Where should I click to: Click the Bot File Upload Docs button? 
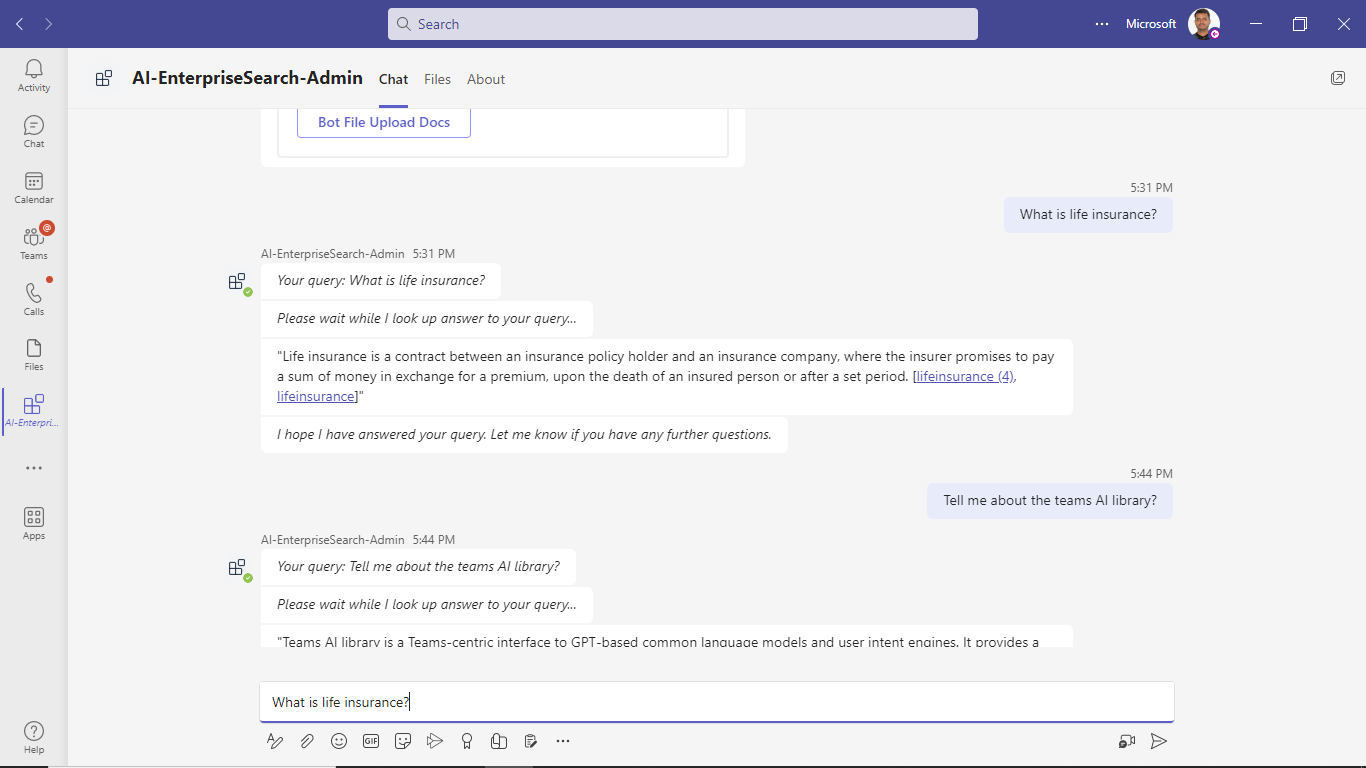(384, 122)
